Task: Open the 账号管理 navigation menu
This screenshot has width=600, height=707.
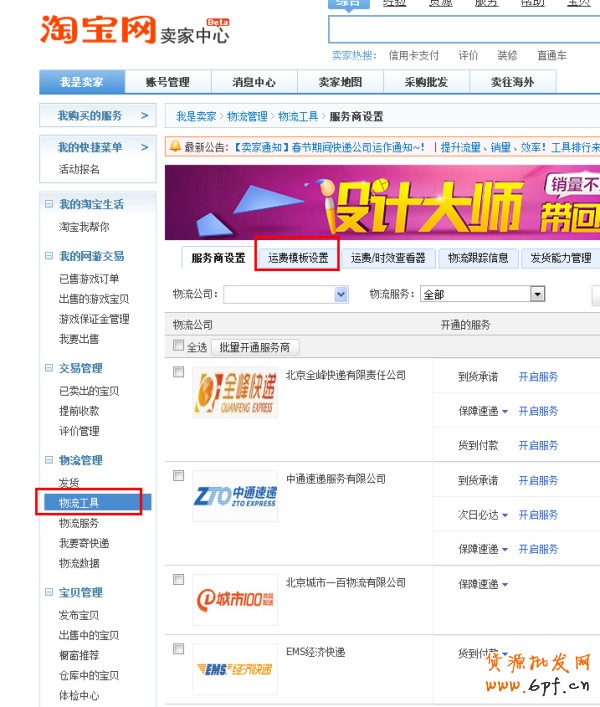Action: (x=167, y=82)
